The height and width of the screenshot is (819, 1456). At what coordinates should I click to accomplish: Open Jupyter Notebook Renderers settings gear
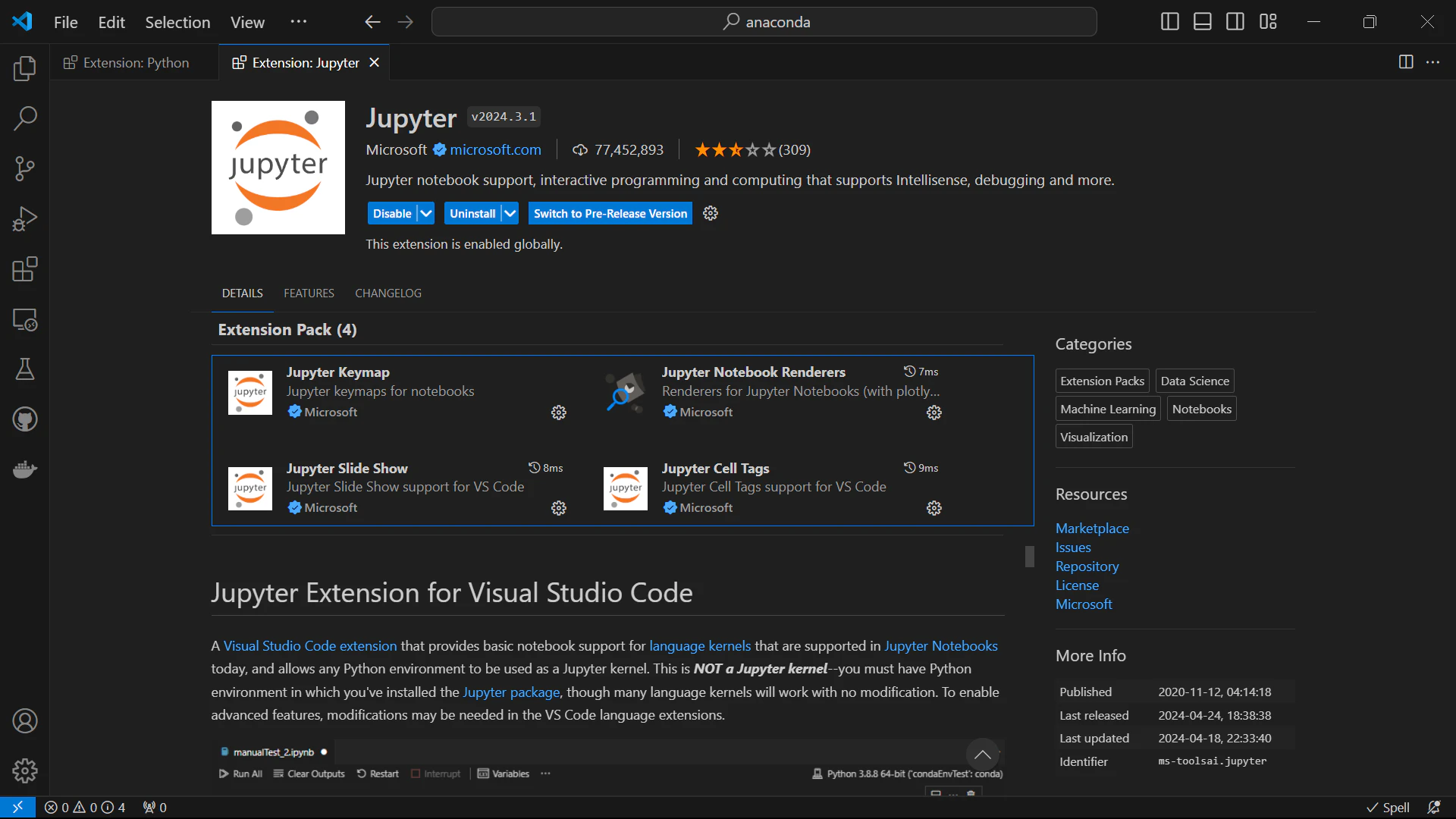[x=934, y=413]
